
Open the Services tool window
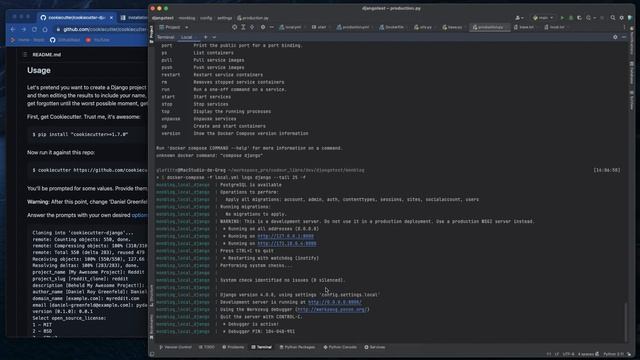point(375,347)
